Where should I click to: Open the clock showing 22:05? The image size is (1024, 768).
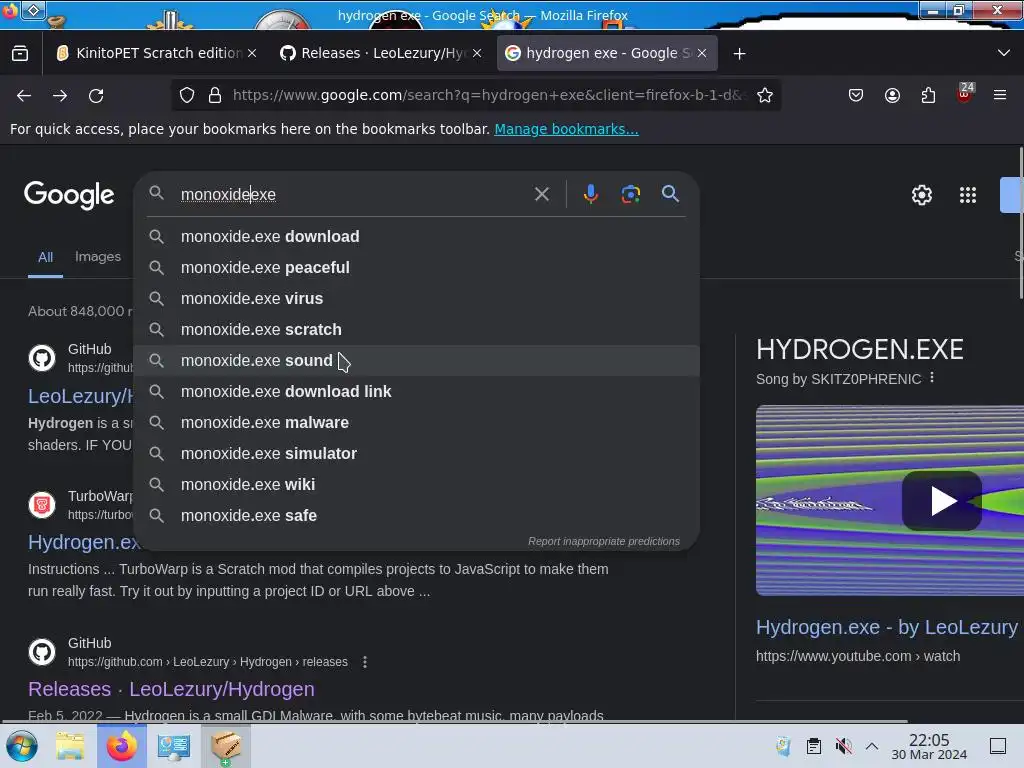pyautogui.click(x=929, y=746)
